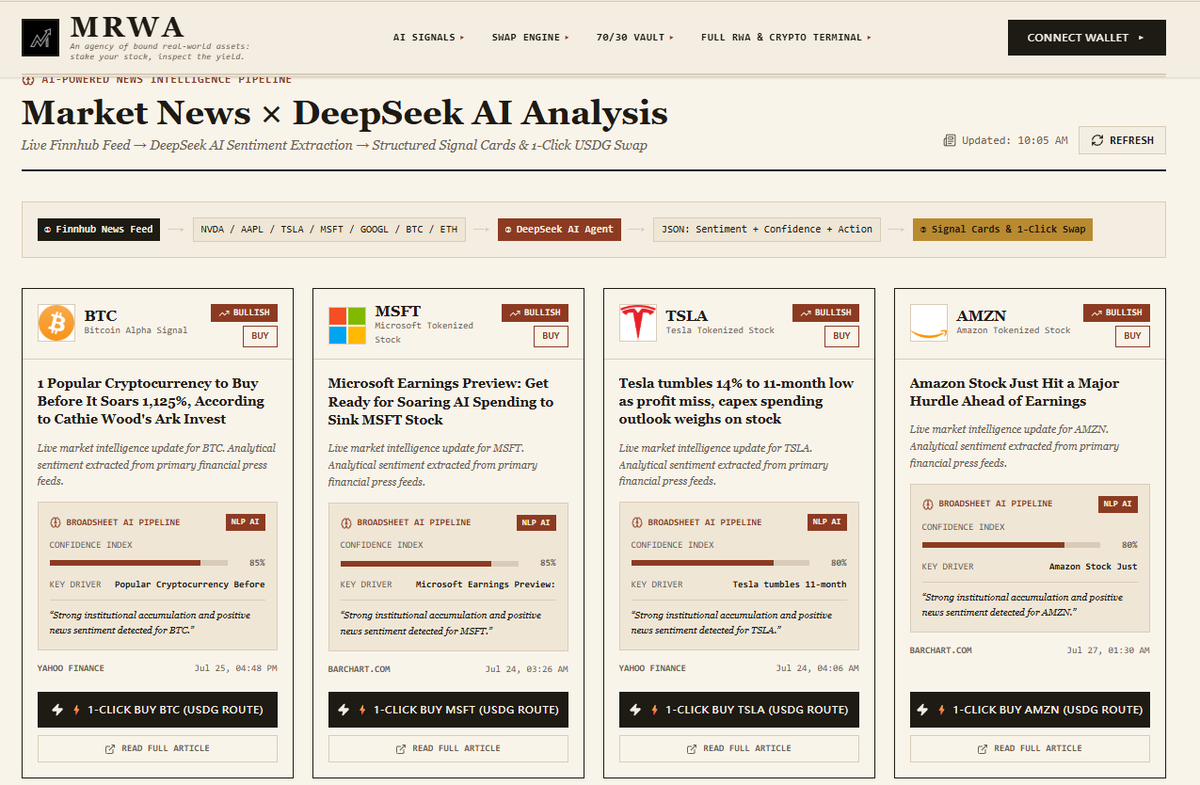The width and height of the screenshot is (1200, 785).
Task: Click the TSLA confidence index bar
Action: [720, 563]
